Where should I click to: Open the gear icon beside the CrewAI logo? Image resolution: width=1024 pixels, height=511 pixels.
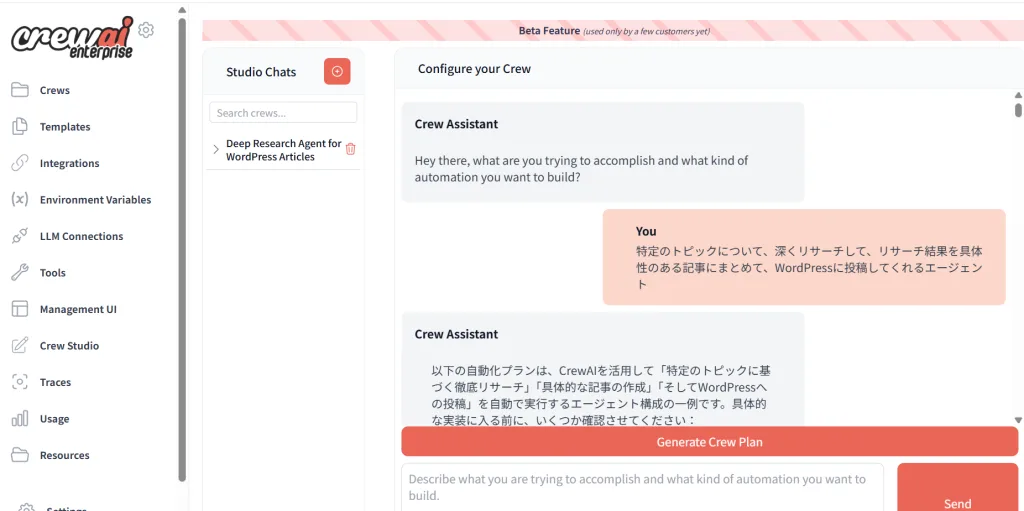click(146, 29)
